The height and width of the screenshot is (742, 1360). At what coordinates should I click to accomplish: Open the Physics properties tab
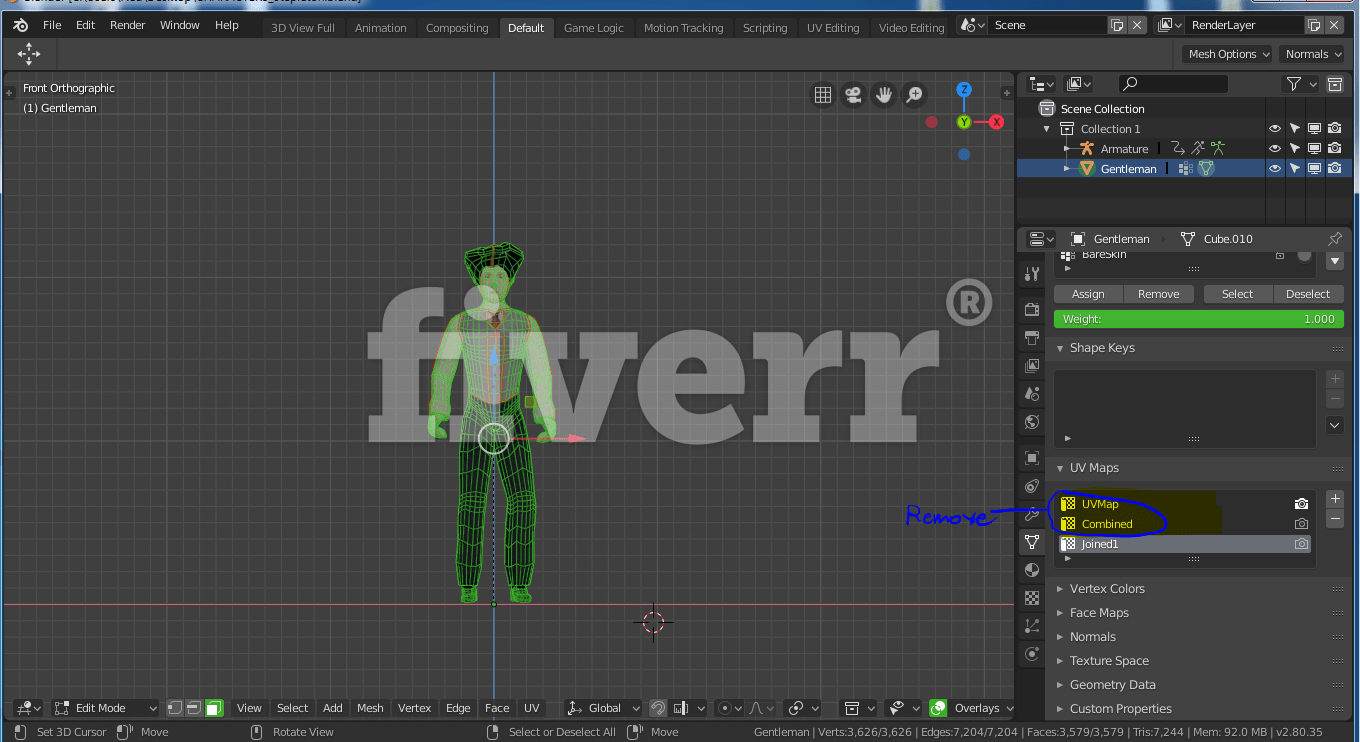point(1032,654)
